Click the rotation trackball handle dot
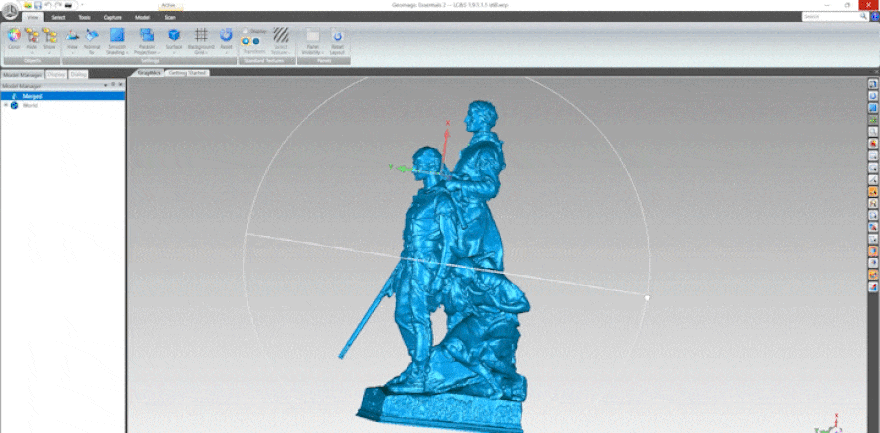880x433 pixels. point(647,298)
